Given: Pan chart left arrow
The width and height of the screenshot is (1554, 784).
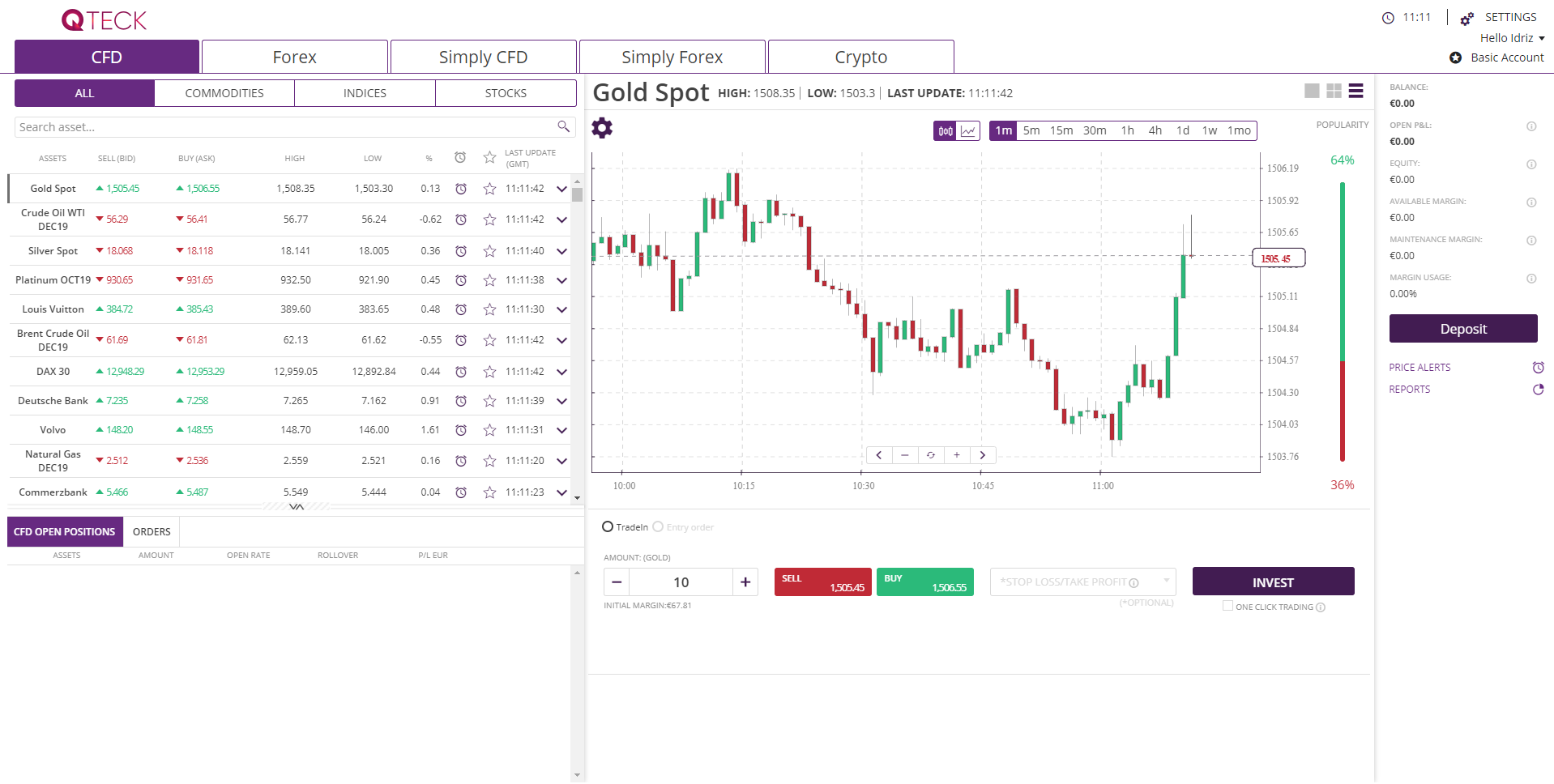Looking at the screenshot, I should (x=879, y=455).
